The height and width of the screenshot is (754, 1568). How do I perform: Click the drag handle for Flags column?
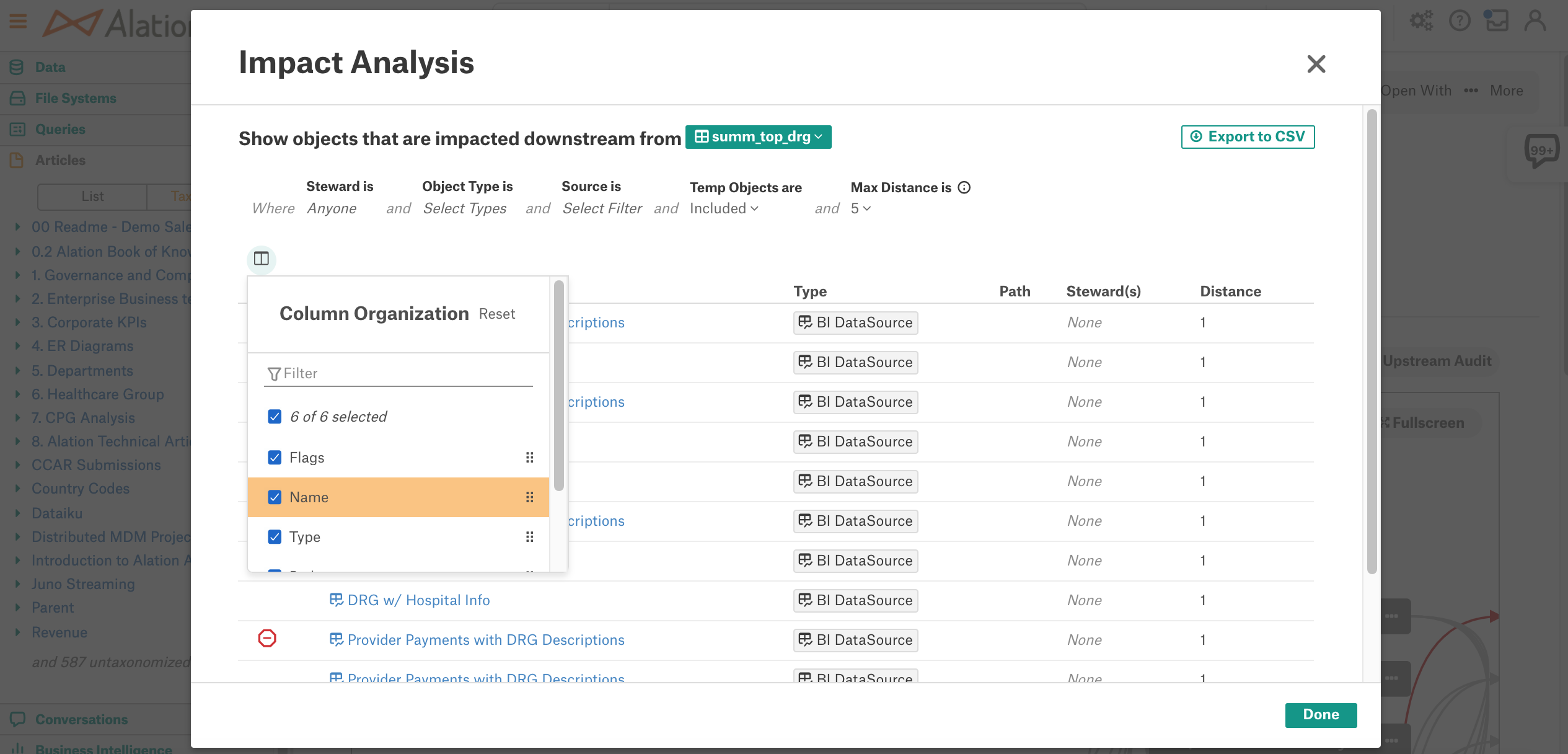529,458
